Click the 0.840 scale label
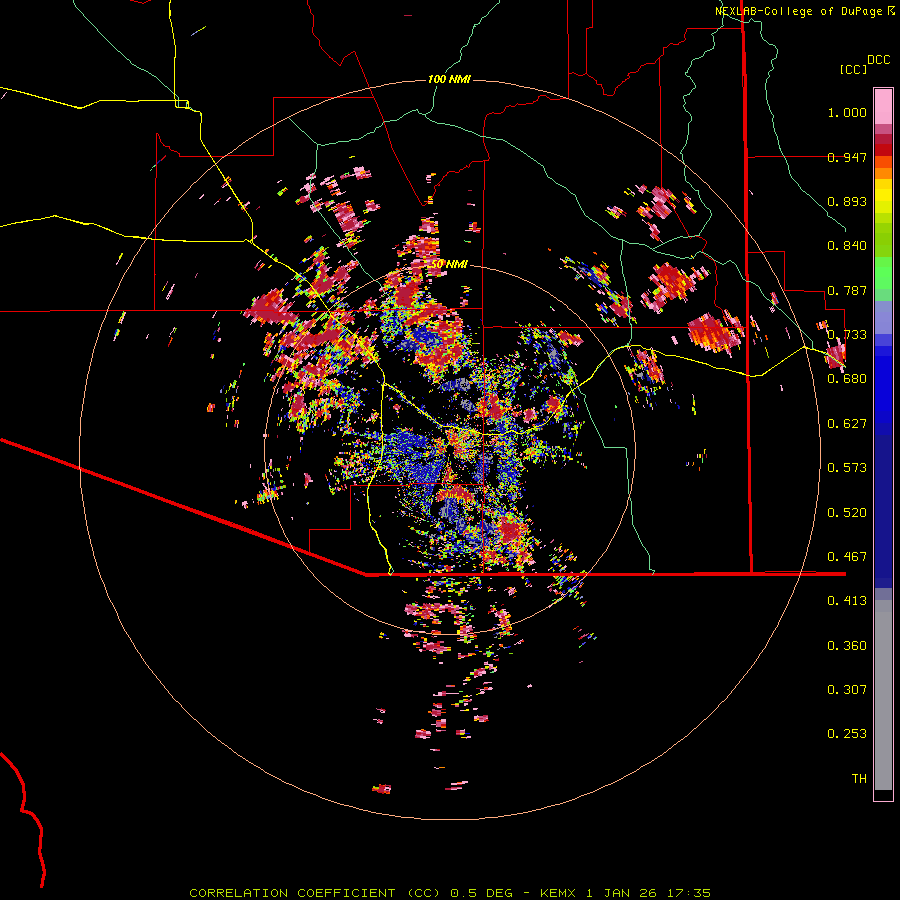This screenshot has height=900, width=900. [847, 246]
